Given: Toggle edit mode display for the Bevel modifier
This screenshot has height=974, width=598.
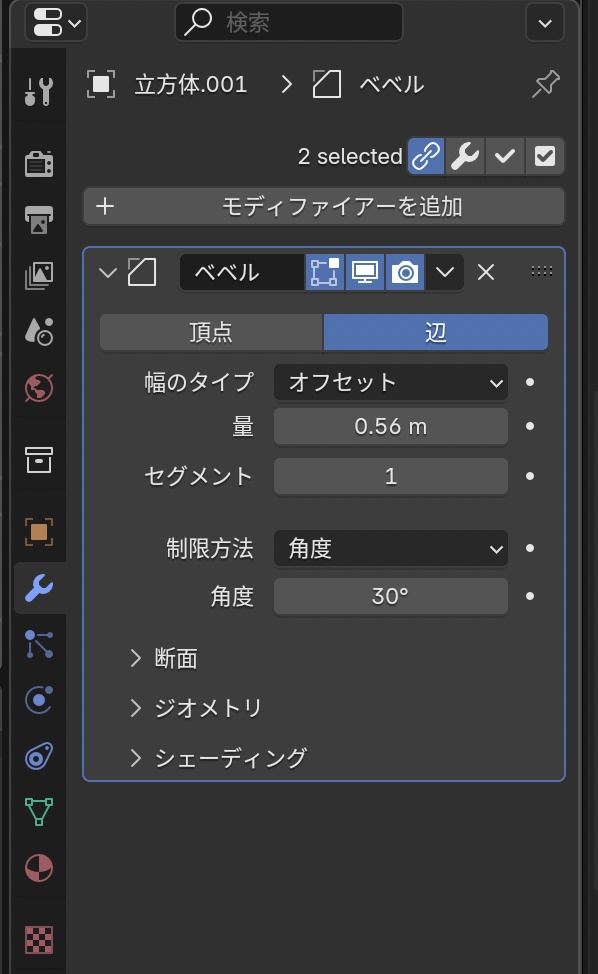Looking at the screenshot, I should click(x=327, y=271).
